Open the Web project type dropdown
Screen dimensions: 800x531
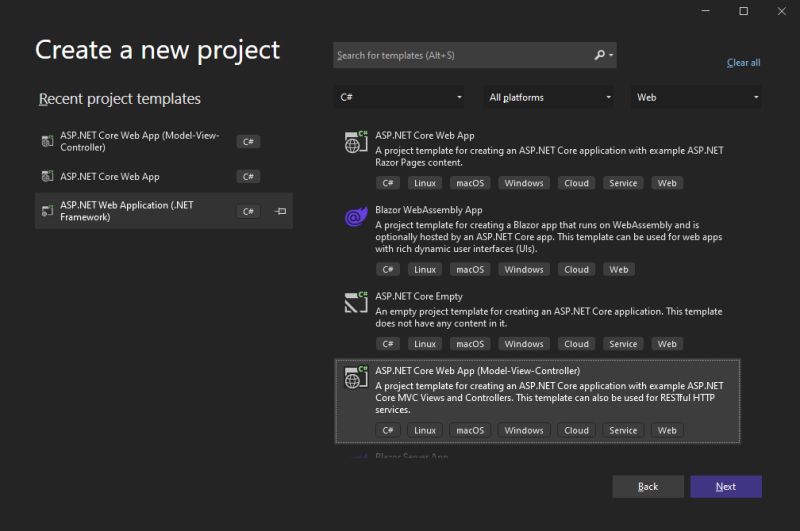tap(696, 97)
